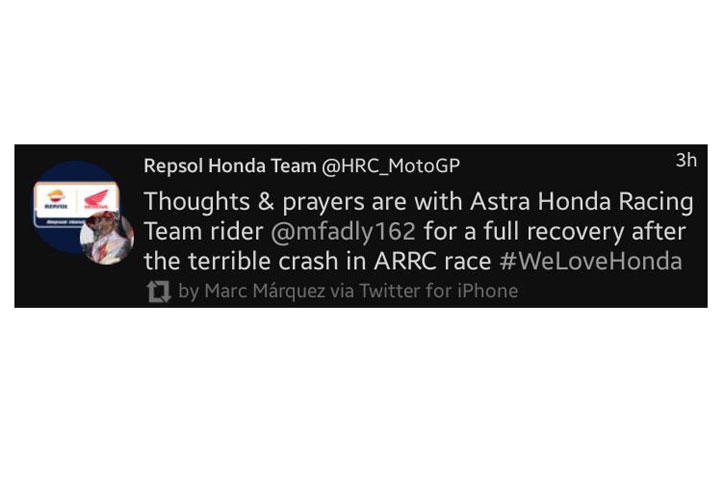Viewport: 724px width, 483px height.
Task: Click the words "Astra Honda Racing"
Action: [x=582, y=202]
